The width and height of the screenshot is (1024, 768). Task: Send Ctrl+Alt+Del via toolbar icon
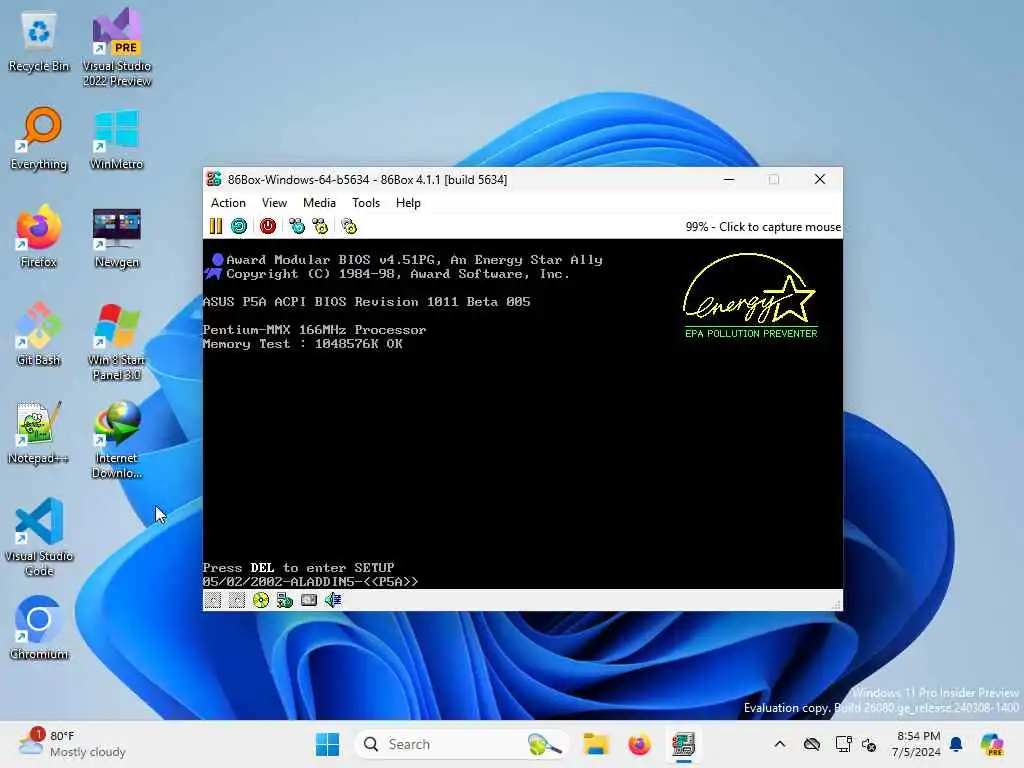pyautogui.click(x=296, y=227)
